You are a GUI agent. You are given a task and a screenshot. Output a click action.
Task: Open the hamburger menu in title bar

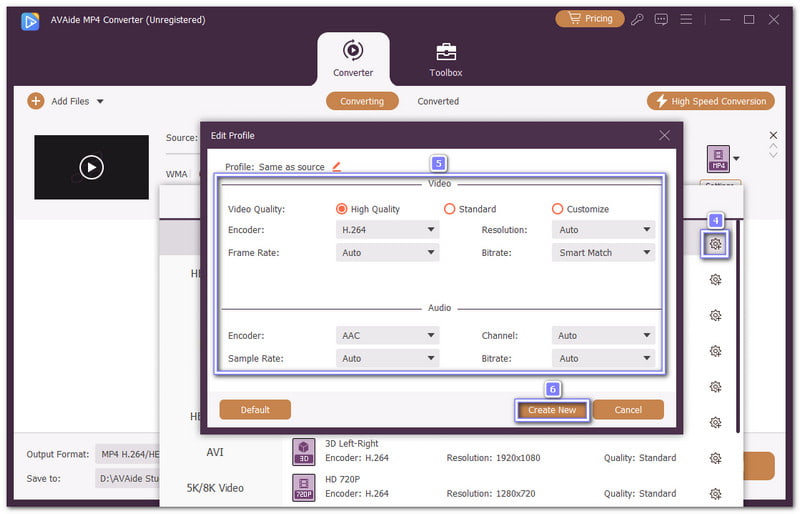click(686, 19)
